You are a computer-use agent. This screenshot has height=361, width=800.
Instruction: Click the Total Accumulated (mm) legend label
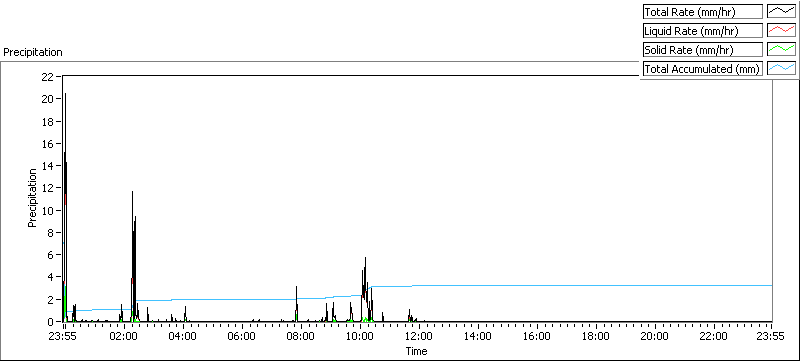(x=702, y=68)
